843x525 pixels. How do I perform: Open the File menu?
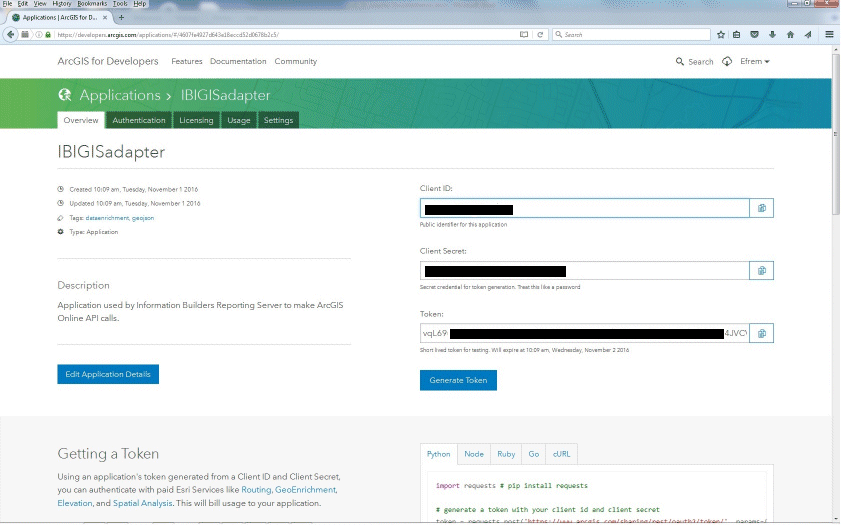(x=7, y=4)
